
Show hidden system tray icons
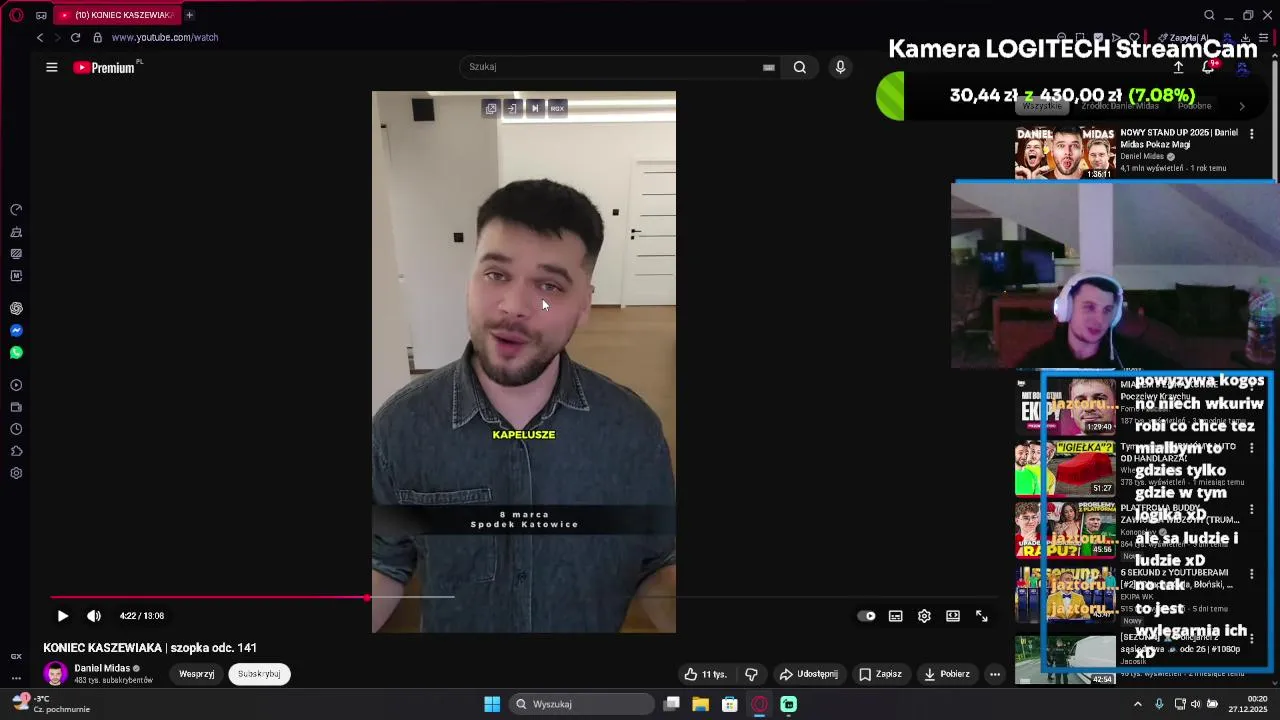[x=1137, y=704]
